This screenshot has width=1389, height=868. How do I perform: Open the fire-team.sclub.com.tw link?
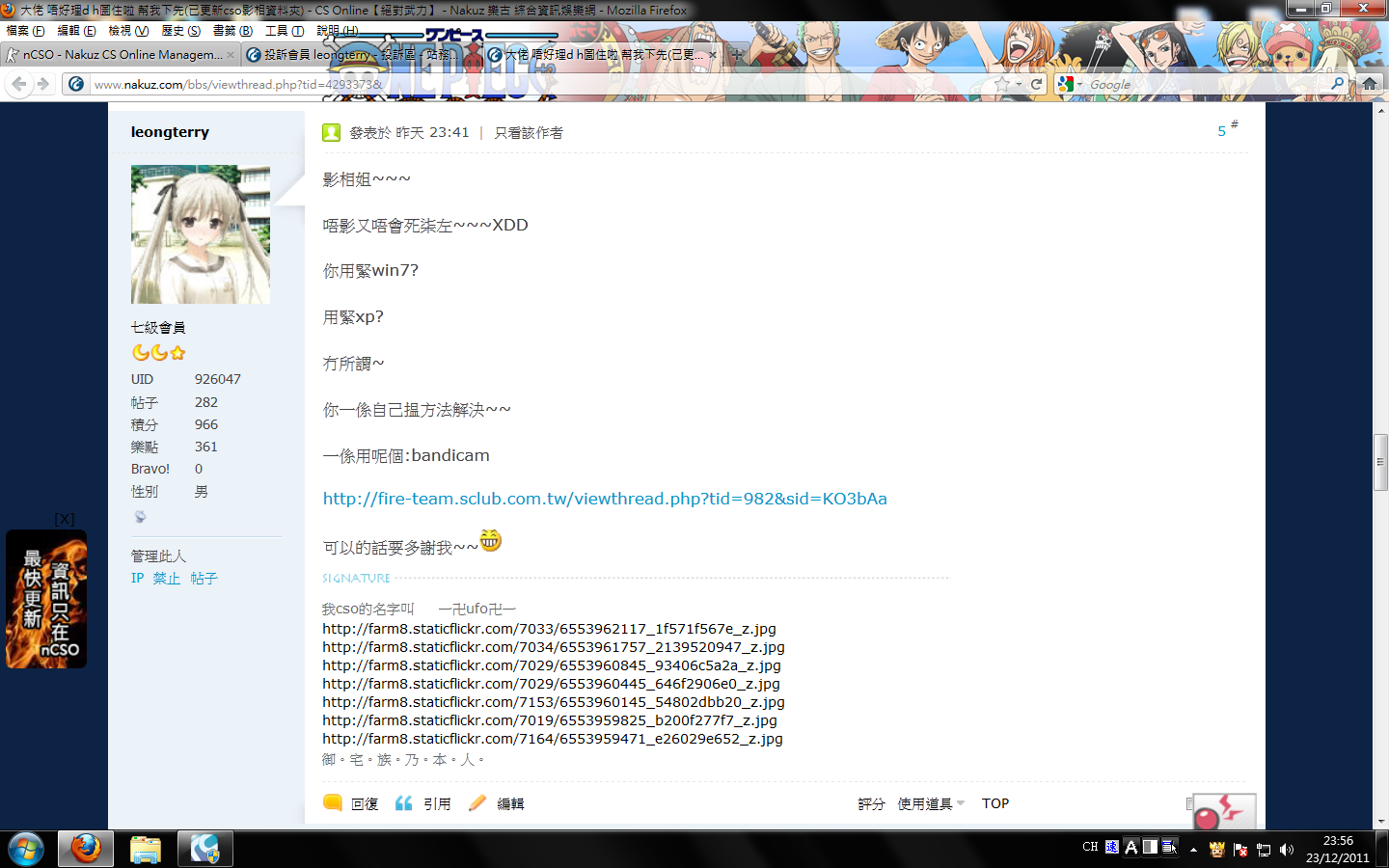[605, 499]
